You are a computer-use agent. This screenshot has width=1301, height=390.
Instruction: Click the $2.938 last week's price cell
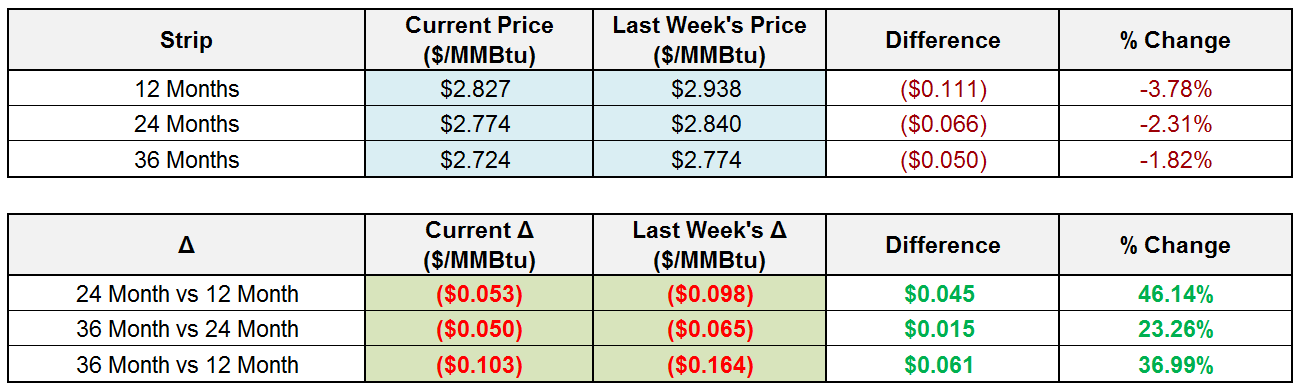click(709, 89)
